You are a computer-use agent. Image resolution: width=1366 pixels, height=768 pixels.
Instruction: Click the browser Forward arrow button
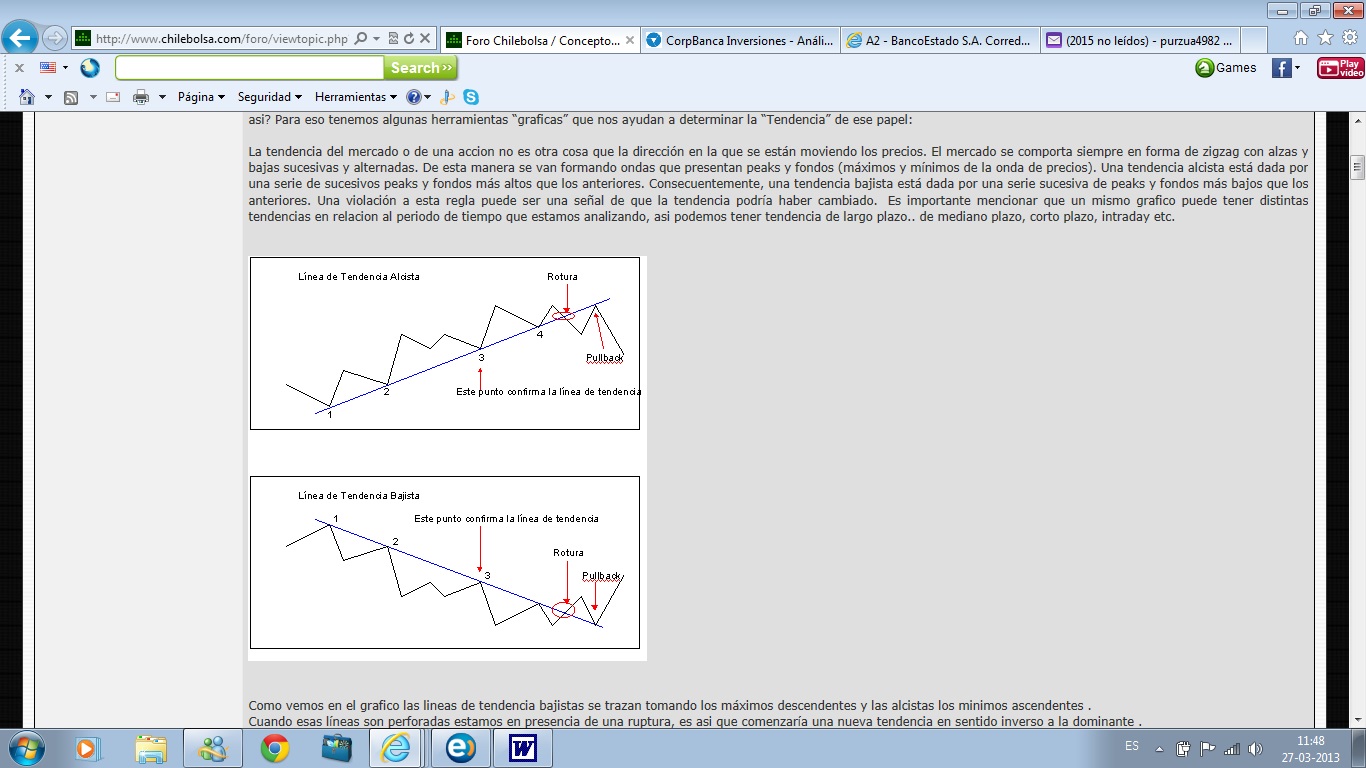pos(54,39)
